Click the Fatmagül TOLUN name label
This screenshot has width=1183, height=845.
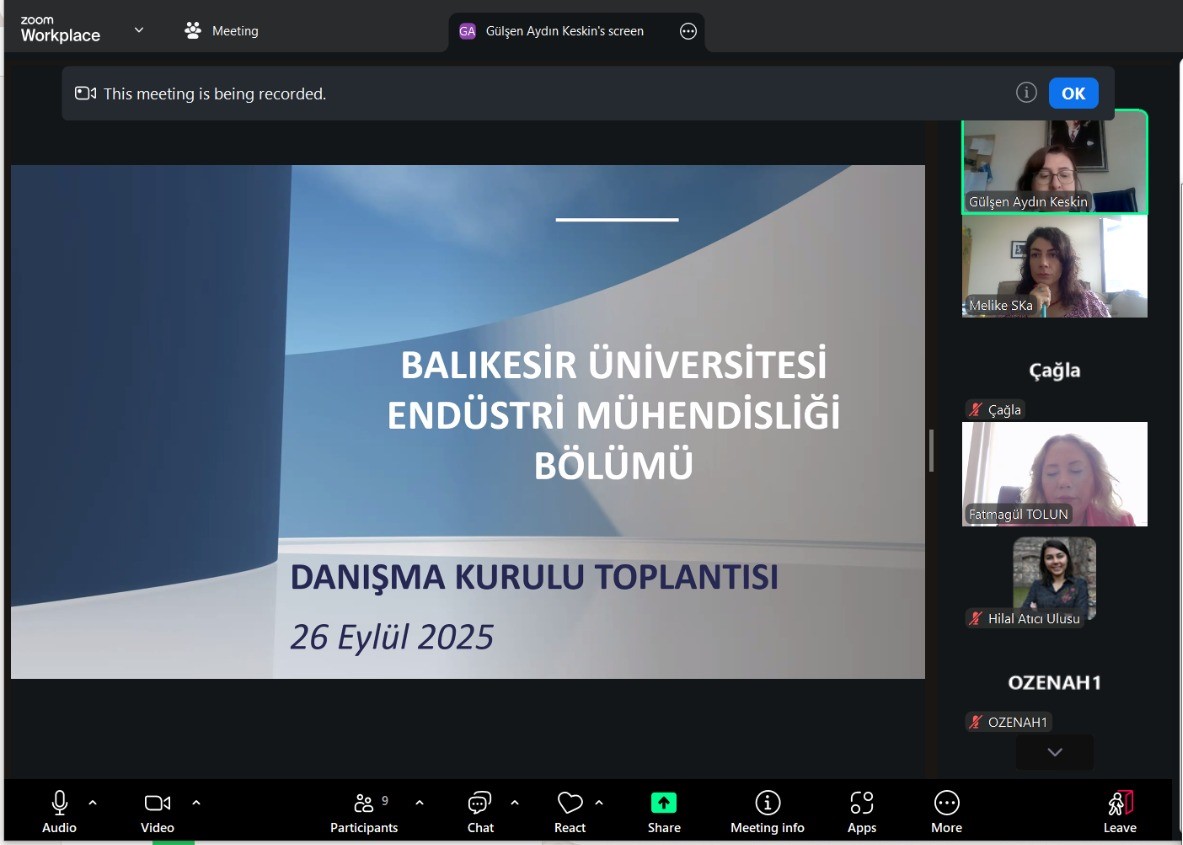tap(1018, 514)
